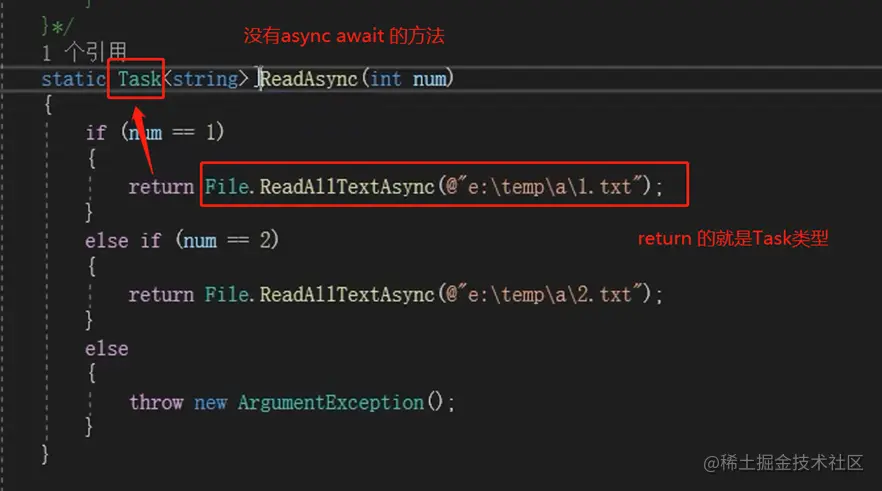Click the string path e:\temp\a\1.txt
Image resolution: width=882 pixels, height=491 pixels.
(x=544, y=186)
